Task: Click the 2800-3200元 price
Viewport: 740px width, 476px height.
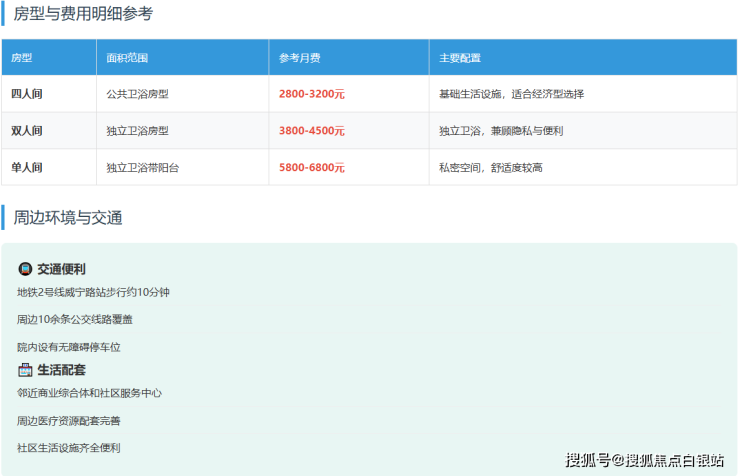Action: pos(312,94)
